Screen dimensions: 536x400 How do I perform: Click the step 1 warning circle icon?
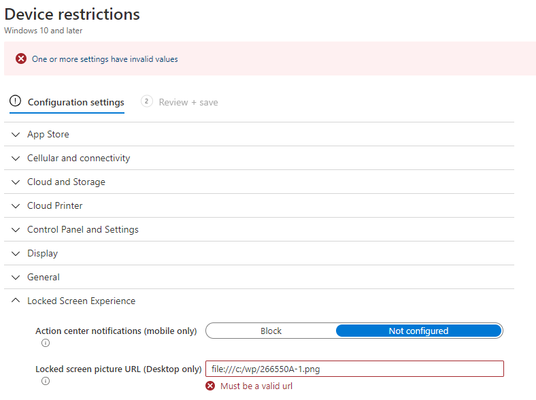[x=15, y=101]
